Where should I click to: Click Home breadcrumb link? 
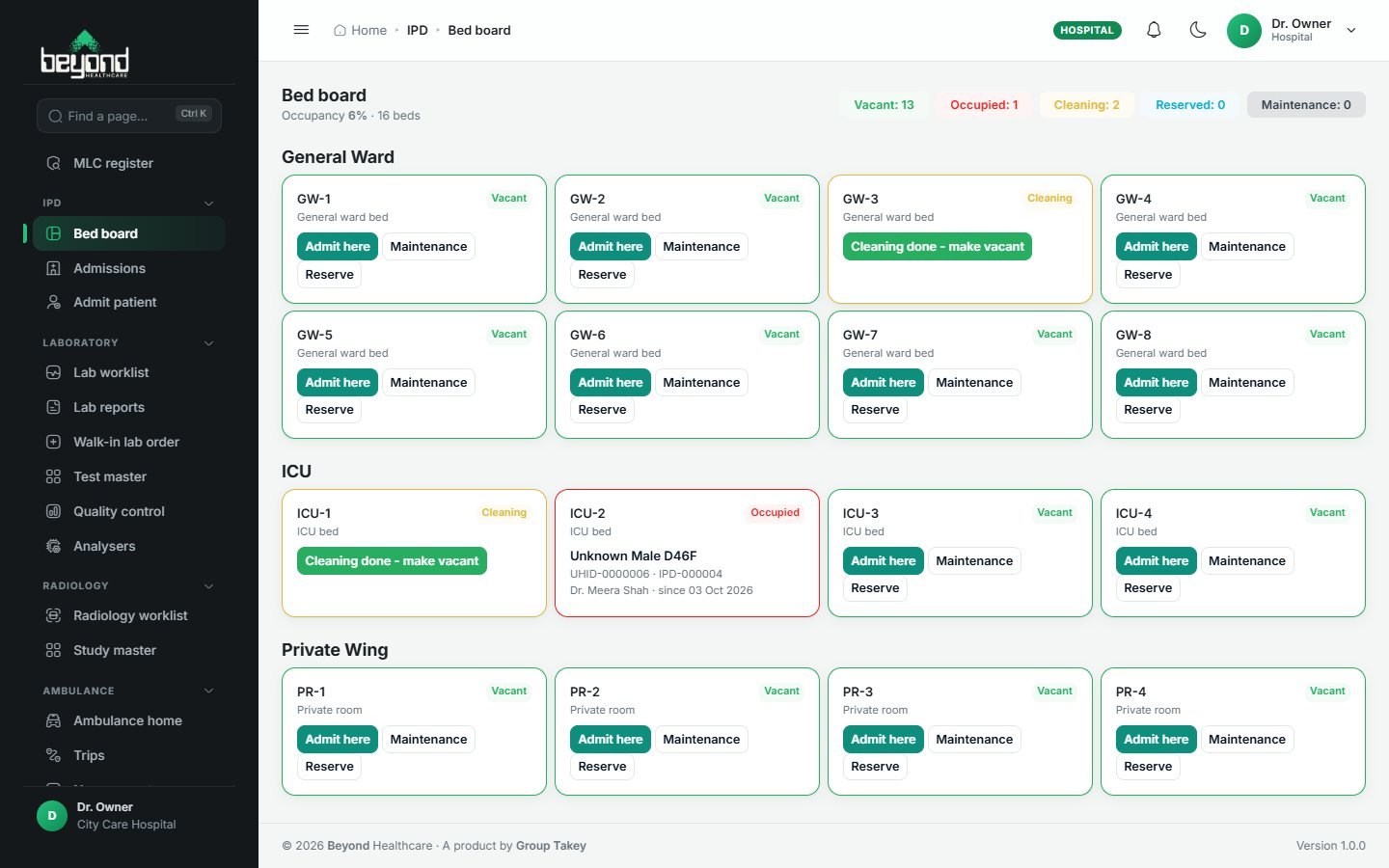[x=360, y=30]
